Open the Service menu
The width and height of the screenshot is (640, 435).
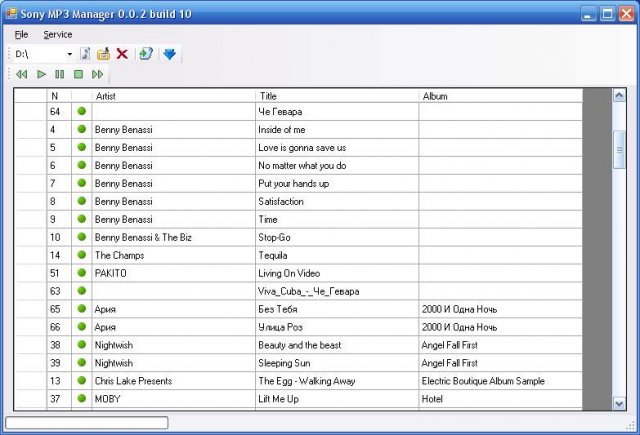tap(58, 34)
